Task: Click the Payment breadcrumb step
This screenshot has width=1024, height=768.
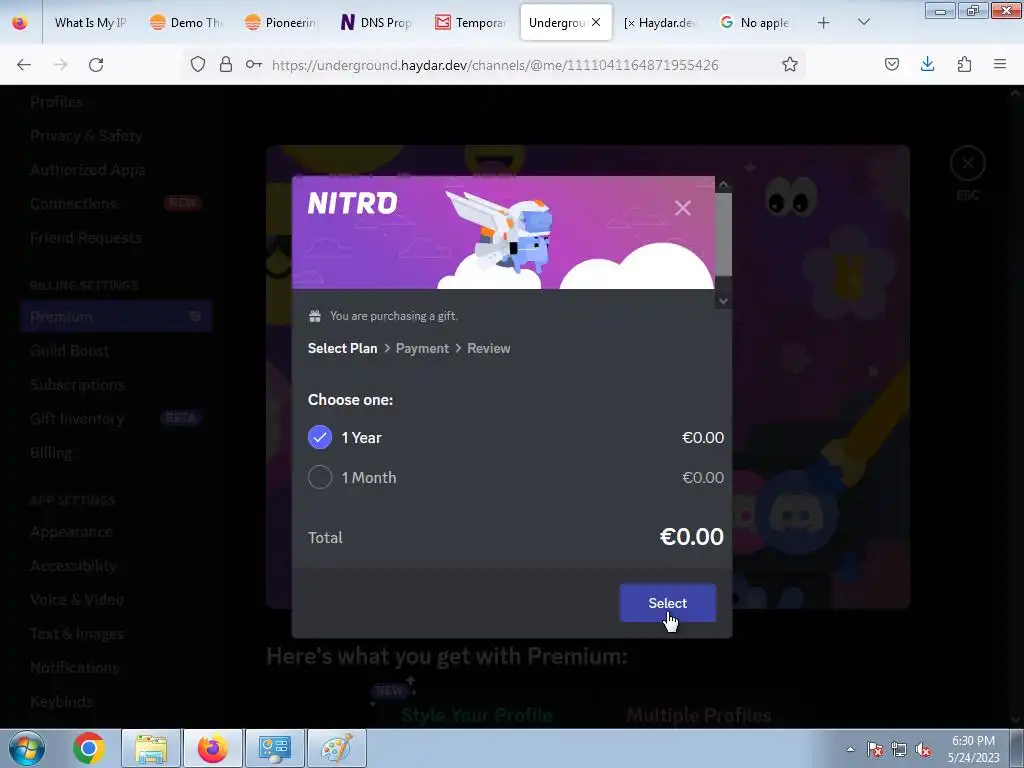Action: click(422, 348)
